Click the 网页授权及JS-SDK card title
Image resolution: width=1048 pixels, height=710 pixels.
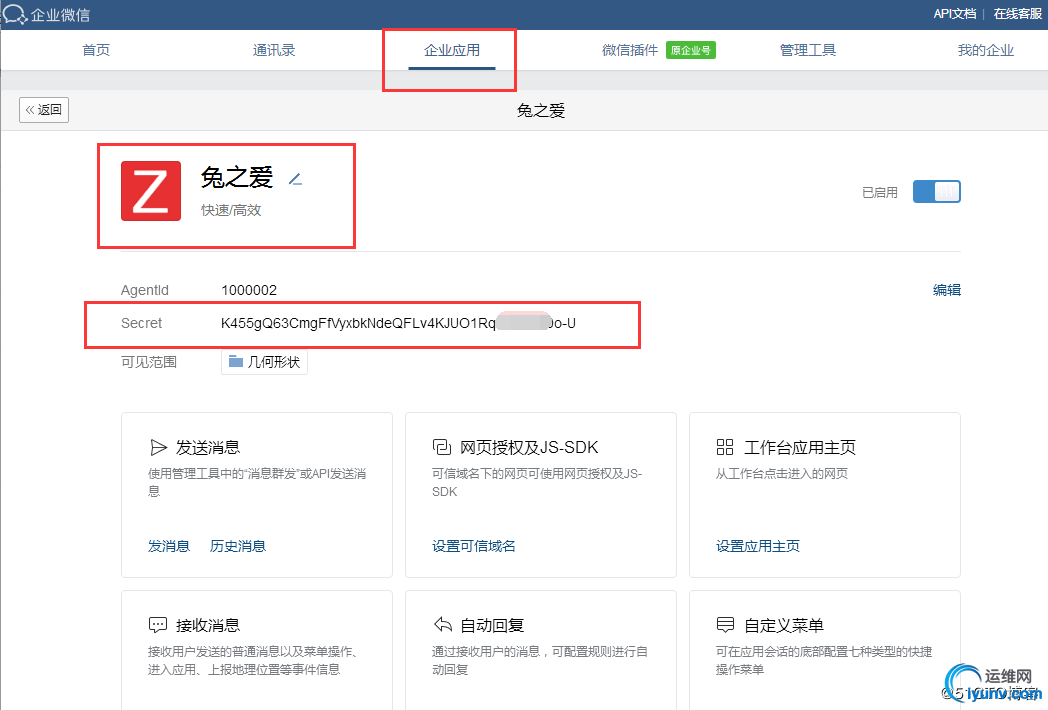[529, 447]
